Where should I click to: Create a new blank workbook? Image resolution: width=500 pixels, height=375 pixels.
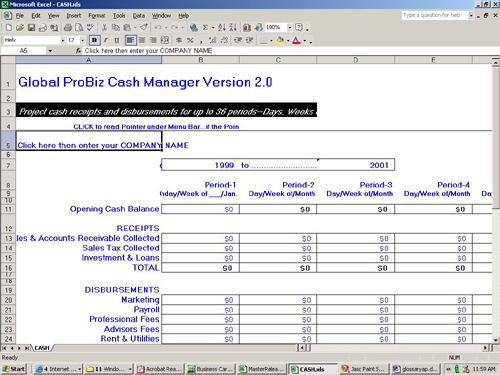(8, 28)
